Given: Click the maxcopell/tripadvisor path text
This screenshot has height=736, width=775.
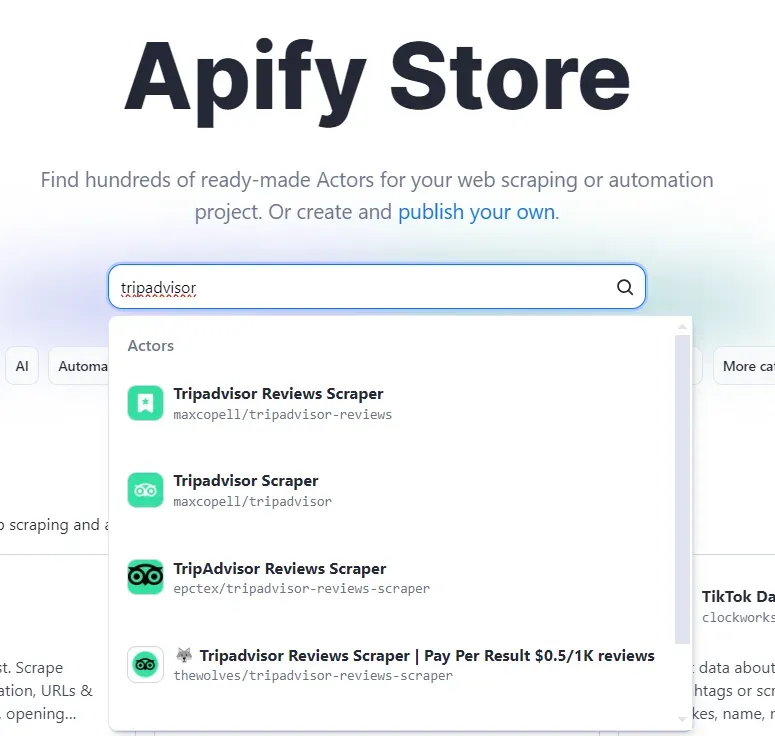Looking at the screenshot, I should tap(253, 501).
